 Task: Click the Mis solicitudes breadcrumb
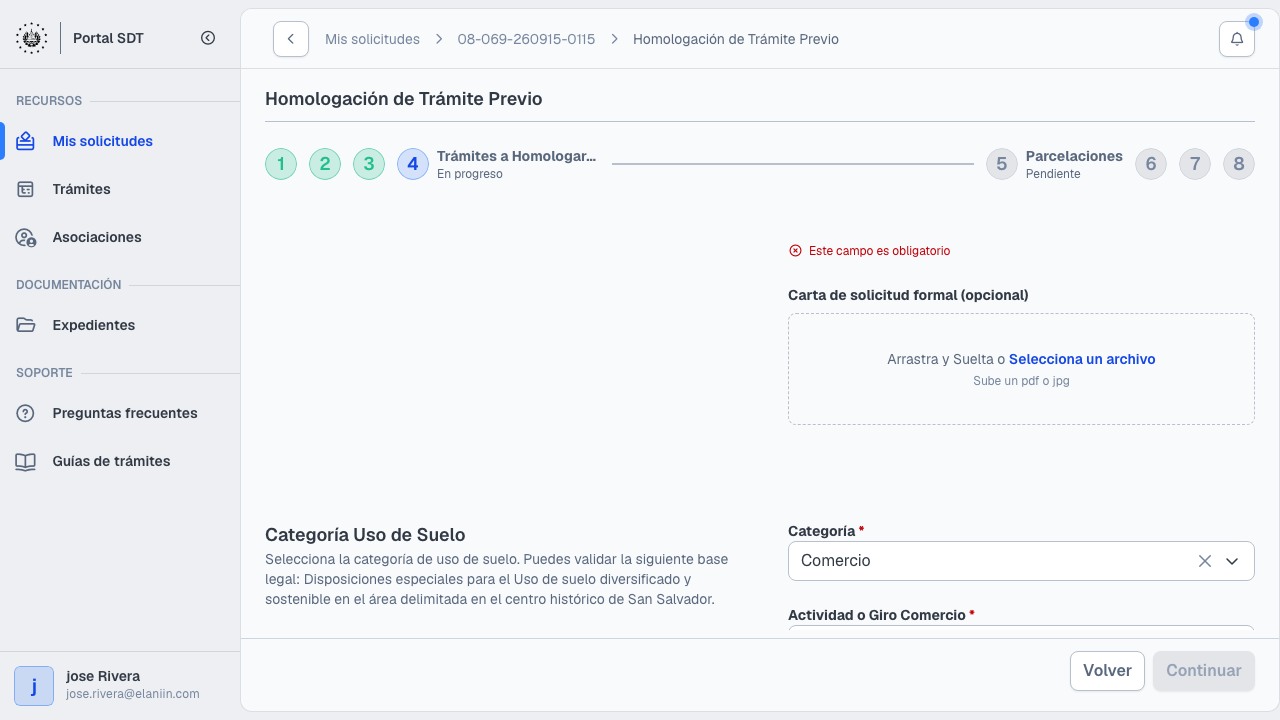[x=372, y=39]
